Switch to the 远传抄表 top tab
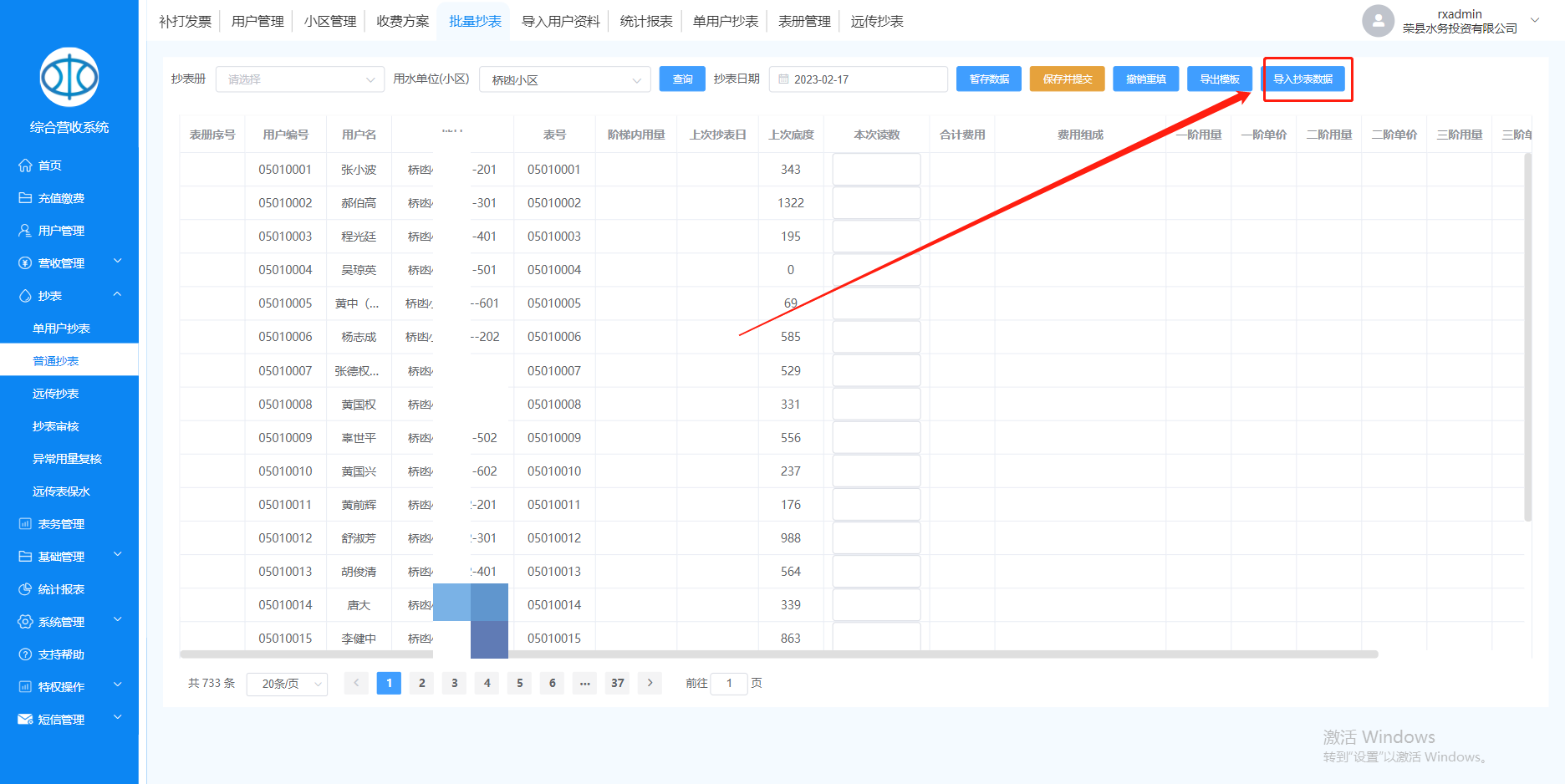 877,21
